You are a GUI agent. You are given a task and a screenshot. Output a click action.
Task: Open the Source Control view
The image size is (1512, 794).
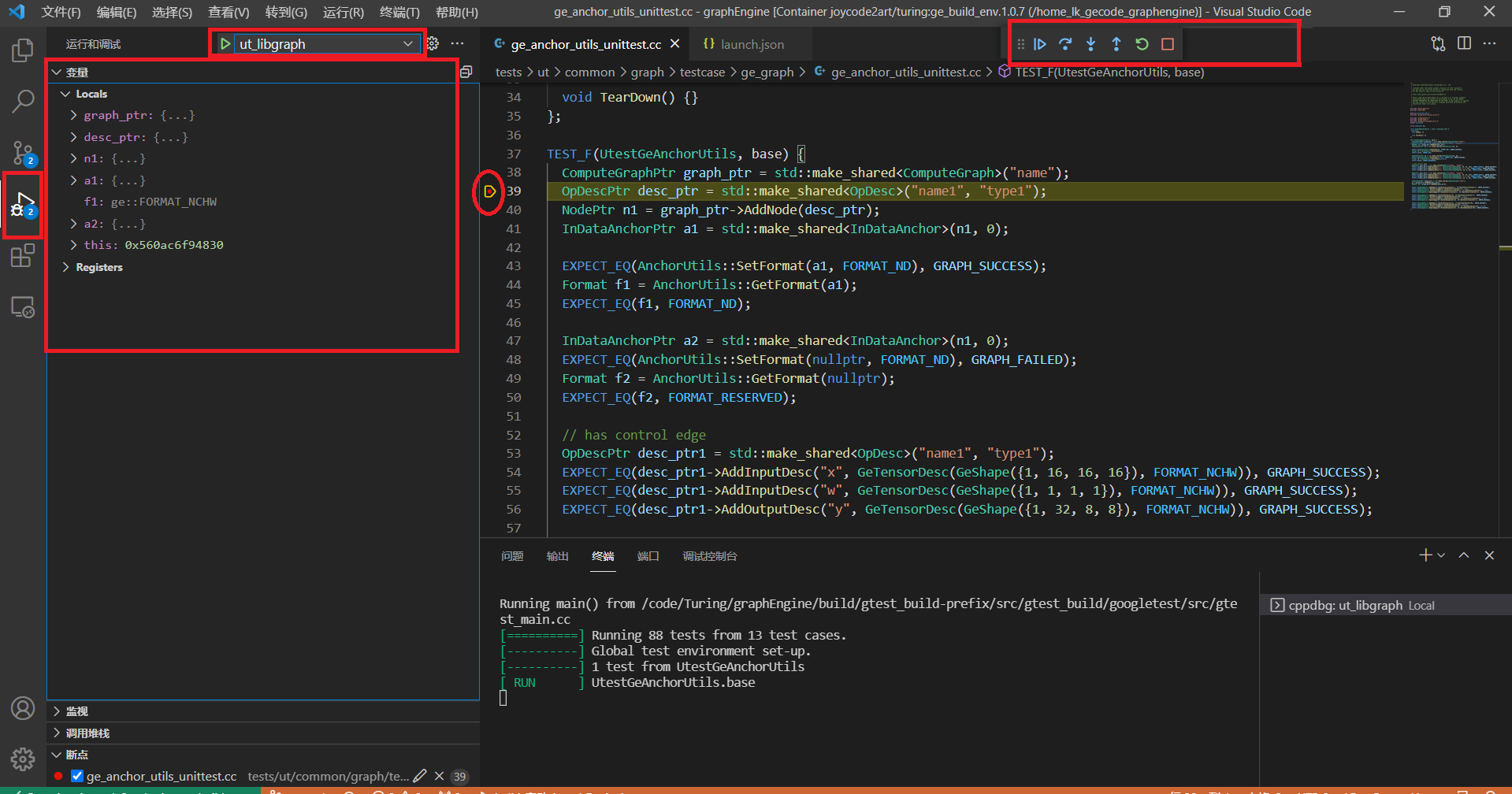click(23, 152)
